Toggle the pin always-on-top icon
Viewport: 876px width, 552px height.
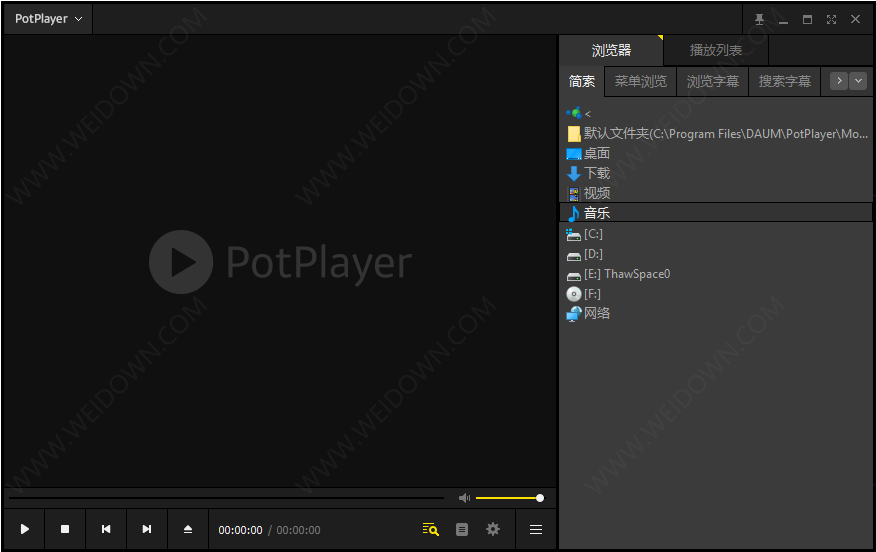pos(759,19)
